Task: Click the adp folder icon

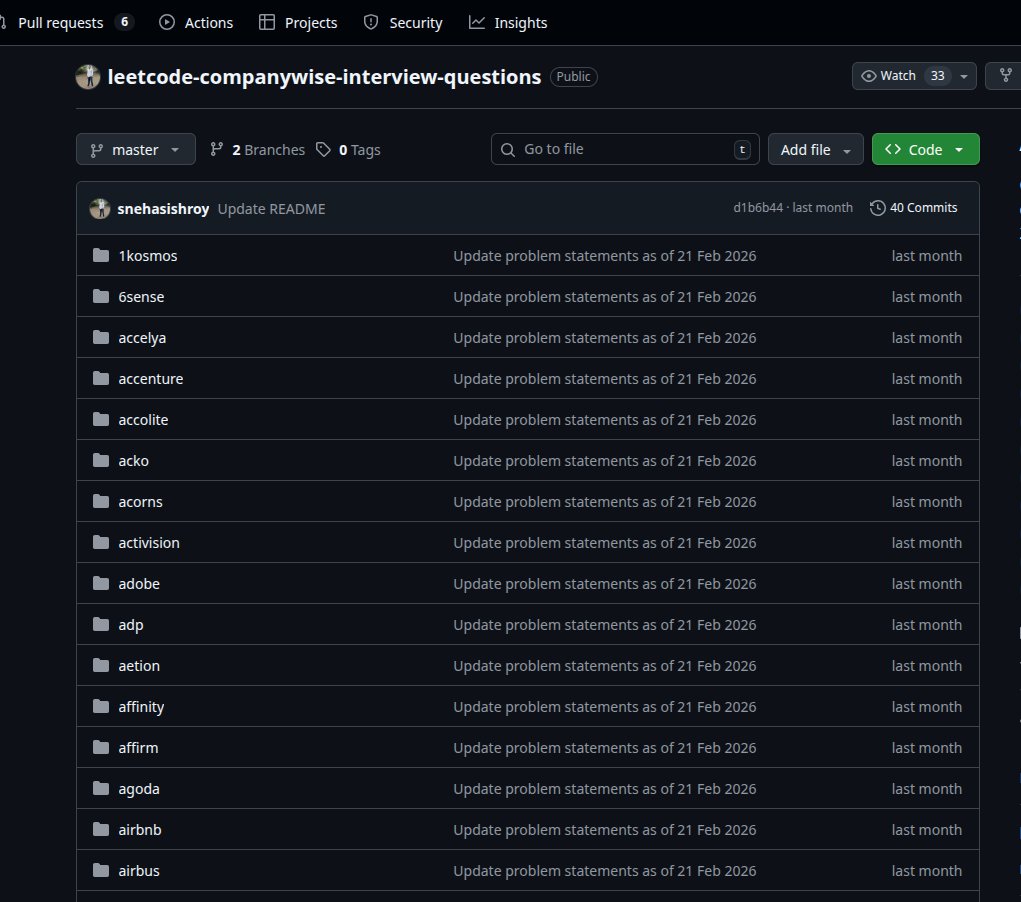Action: [x=101, y=625]
